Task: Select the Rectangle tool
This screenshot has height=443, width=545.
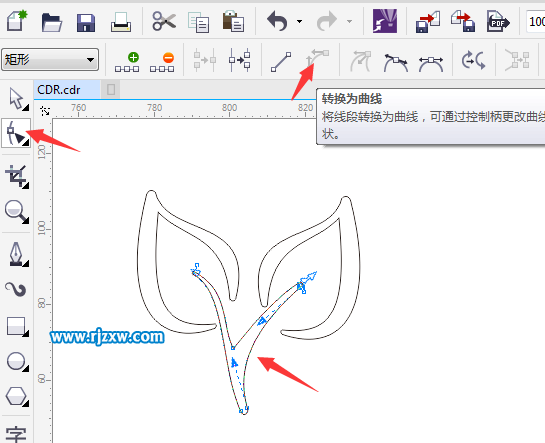Action: (x=16, y=326)
